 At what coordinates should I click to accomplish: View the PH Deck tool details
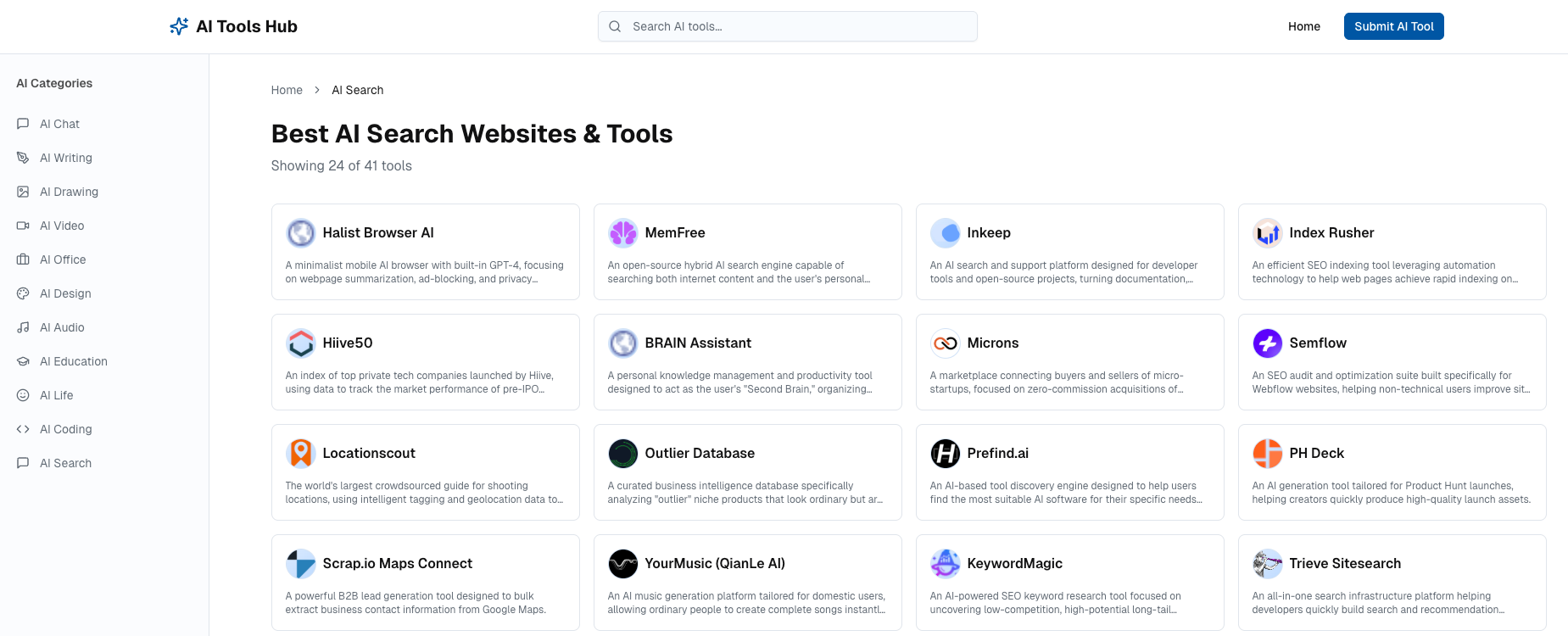click(x=1392, y=472)
